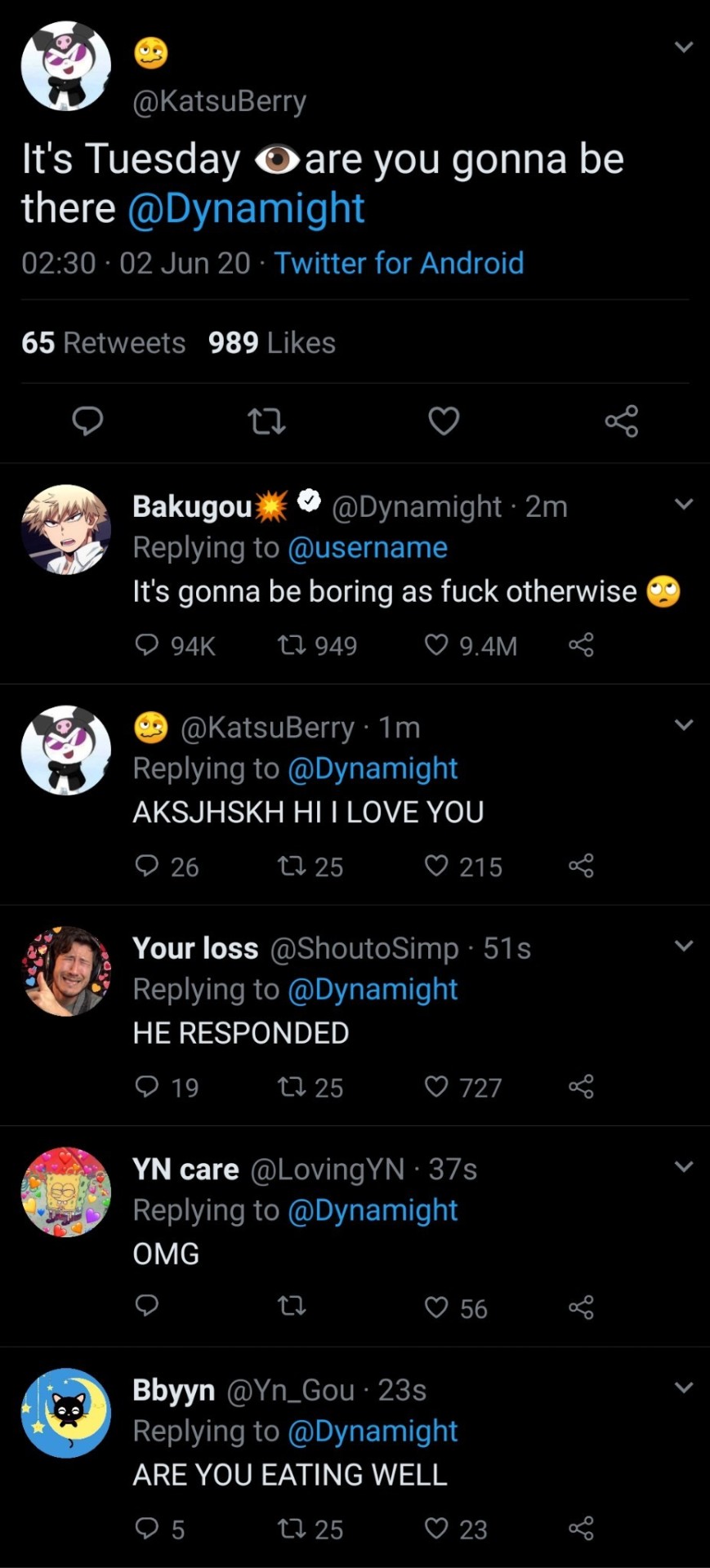Open the Twitter for Android link
Viewport: 710px width, 1568px height.
pos(399,263)
